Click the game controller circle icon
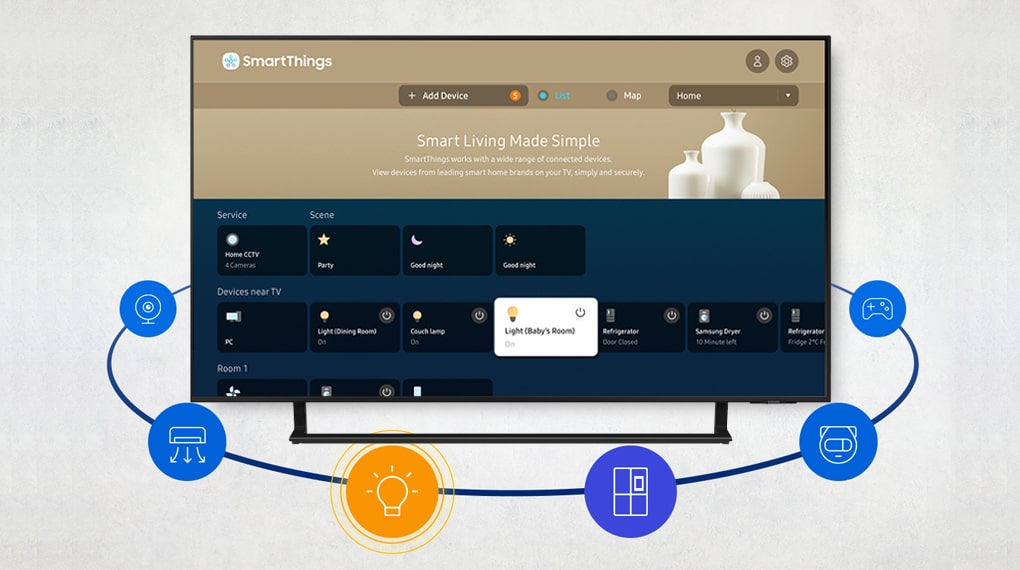 click(877, 308)
